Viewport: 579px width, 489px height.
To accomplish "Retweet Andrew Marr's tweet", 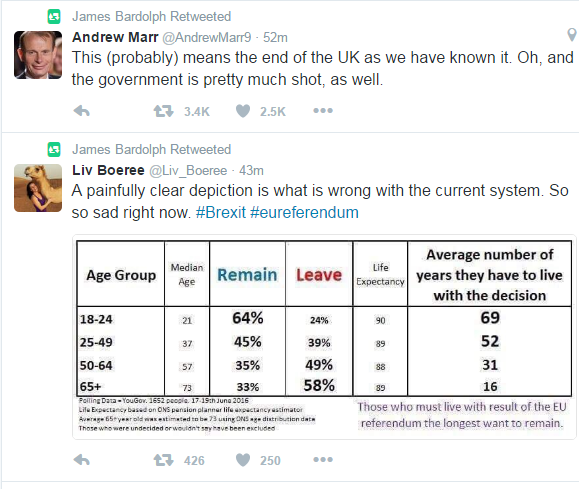I will pyautogui.click(x=164, y=111).
